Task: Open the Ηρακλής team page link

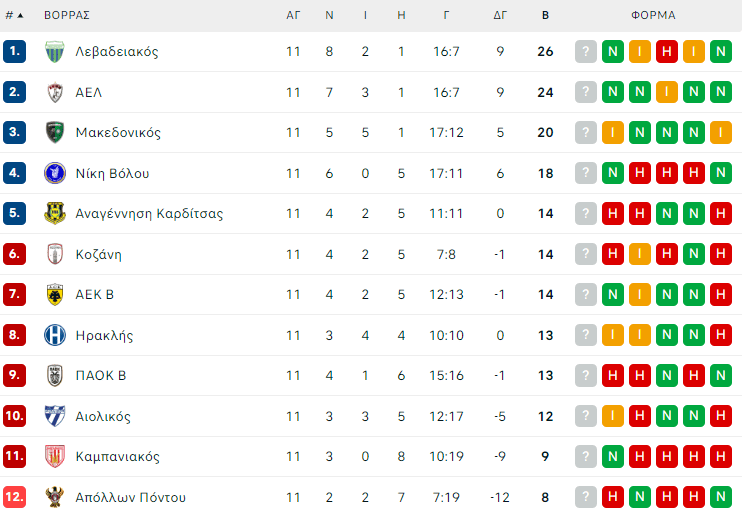Action: (104, 336)
